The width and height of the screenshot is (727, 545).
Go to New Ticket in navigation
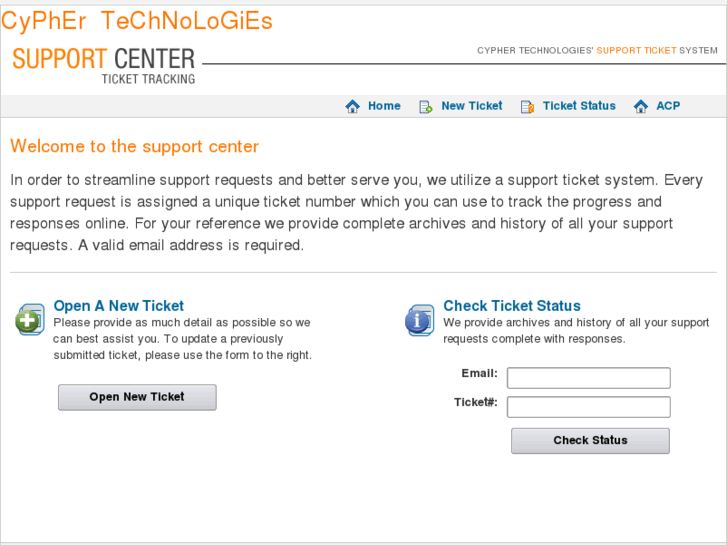tap(472, 106)
